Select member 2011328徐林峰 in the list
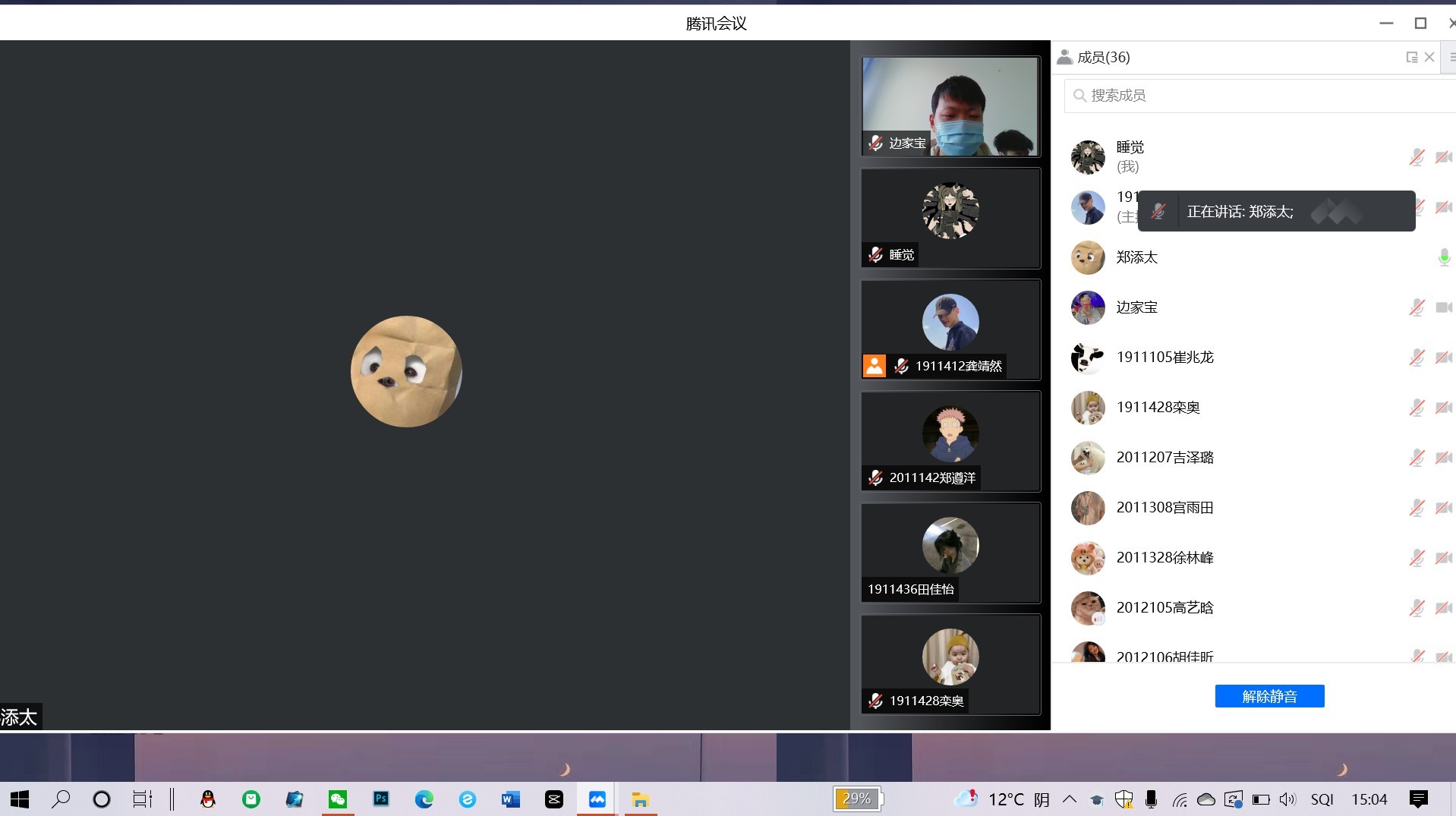The width and height of the screenshot is (1456, 816). (x=1164, y=558)
